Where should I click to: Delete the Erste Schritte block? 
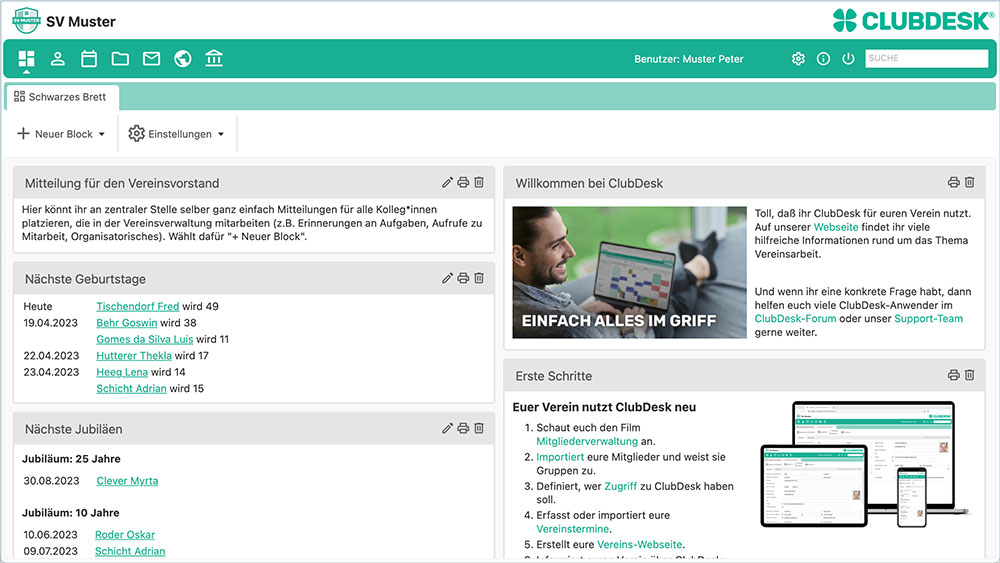[969, 375]
